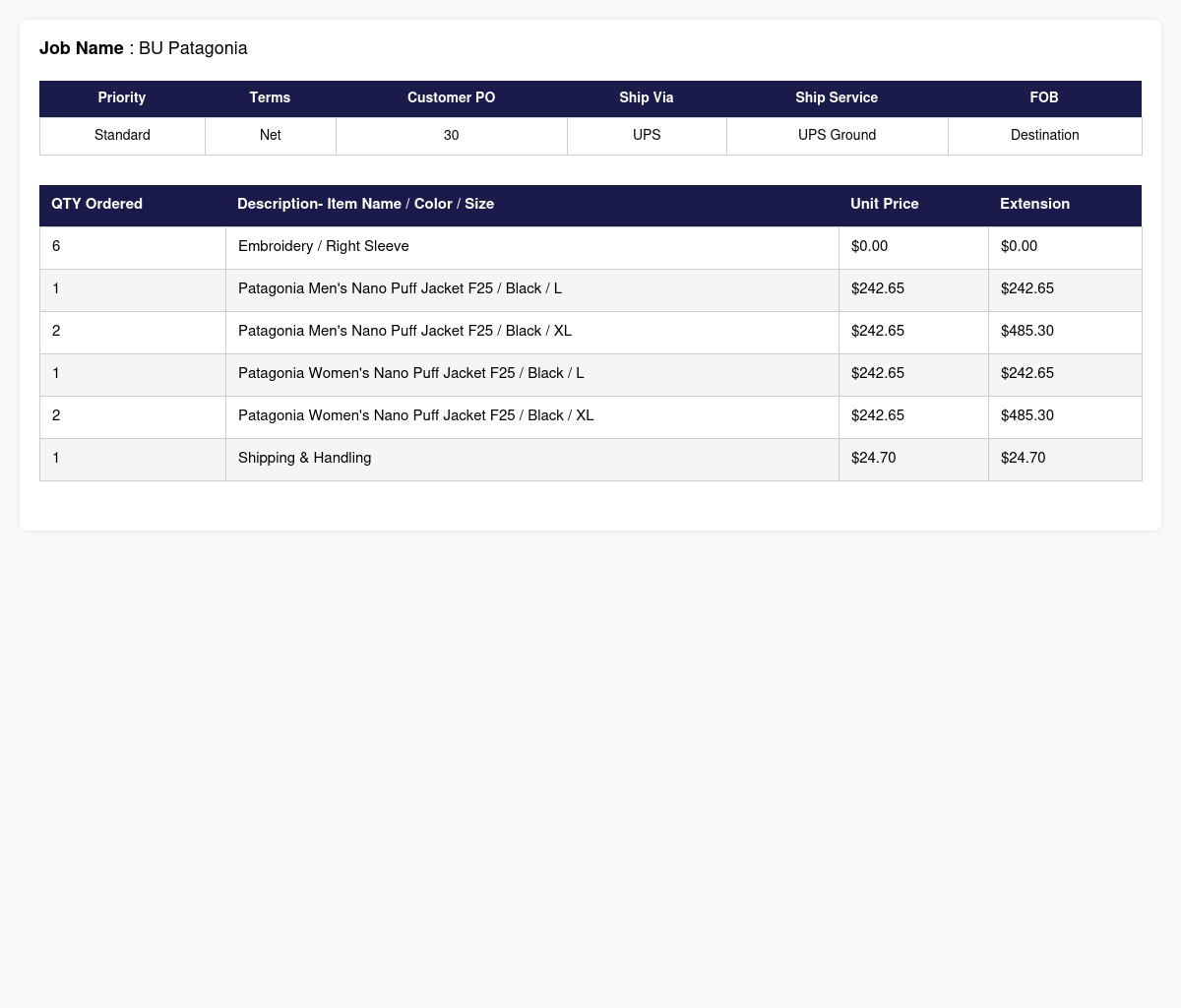Select the Standard priority cell
1181x1008 pixels.
[x=122, y=136]
